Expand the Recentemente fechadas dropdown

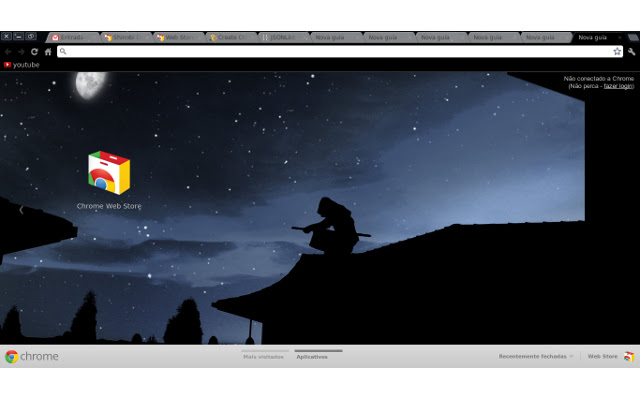(x=536, y=356)
